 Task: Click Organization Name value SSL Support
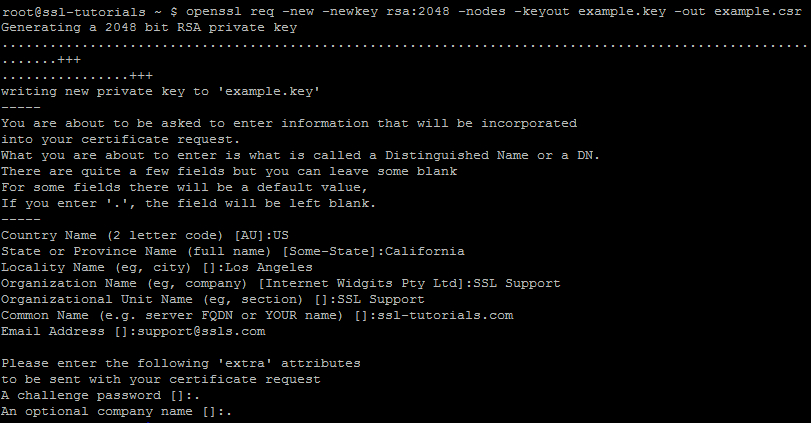click(x=517, y=283)
